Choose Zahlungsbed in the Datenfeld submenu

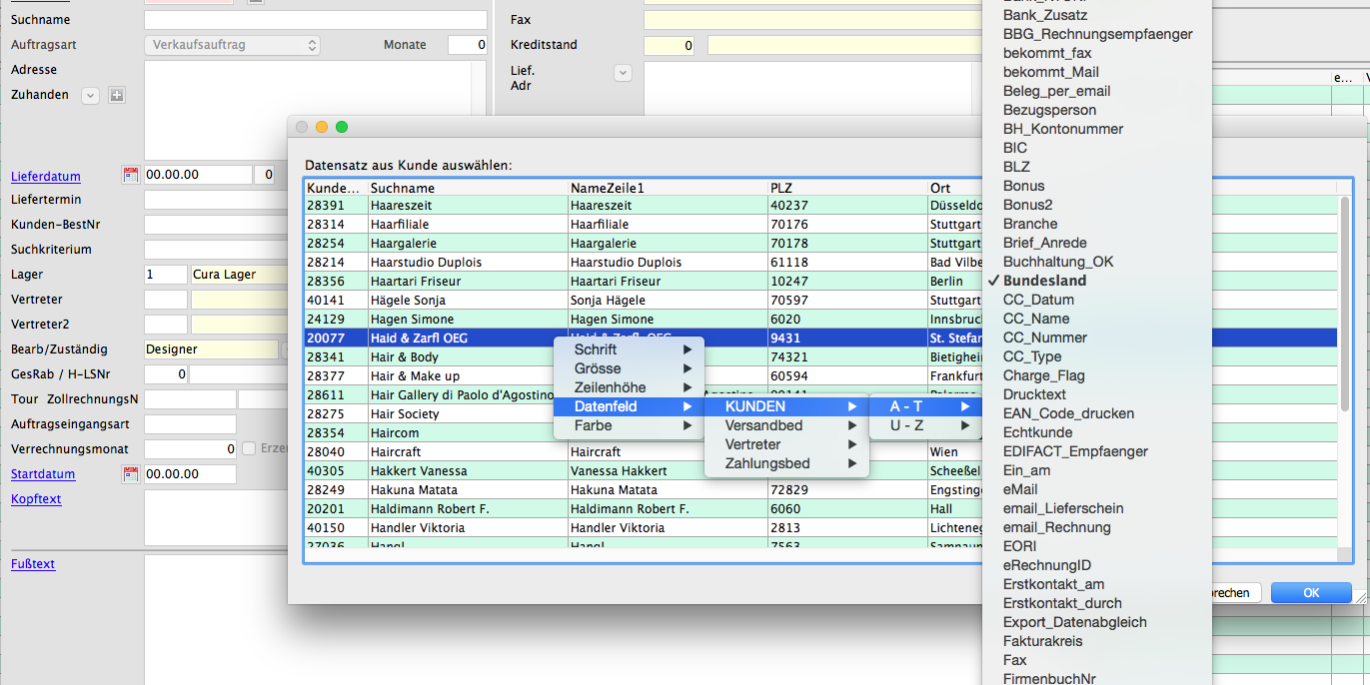click(x=787, y=463)
